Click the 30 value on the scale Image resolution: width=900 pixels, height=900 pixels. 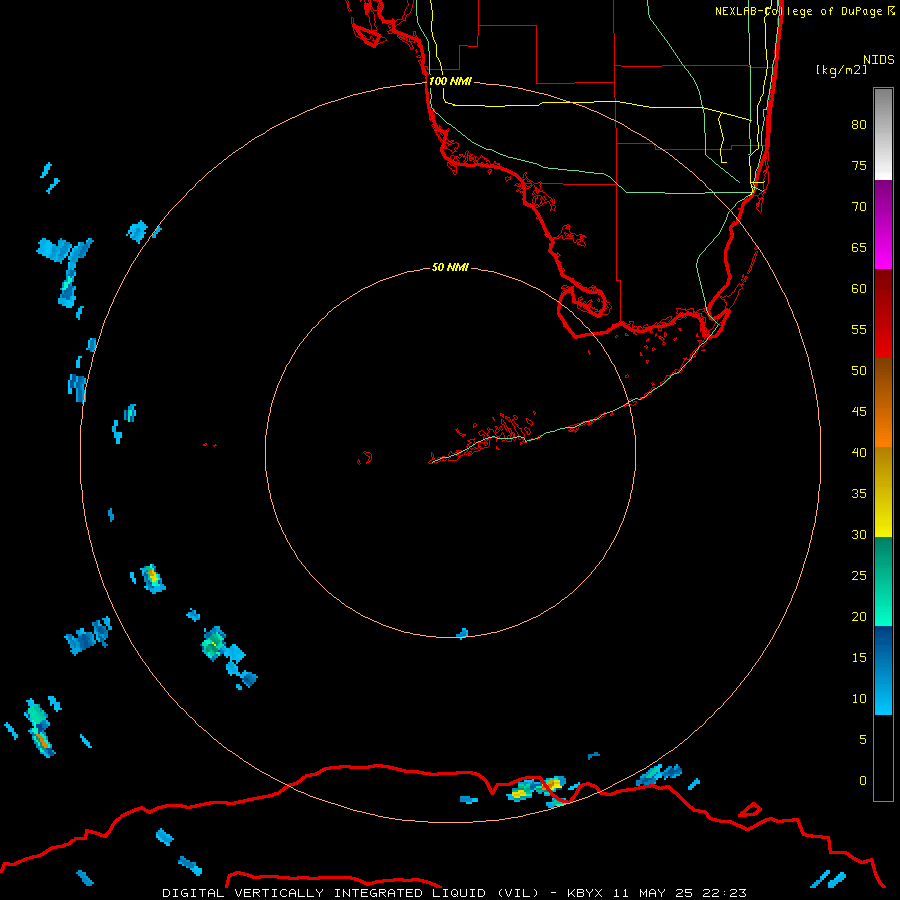[859, 535]
